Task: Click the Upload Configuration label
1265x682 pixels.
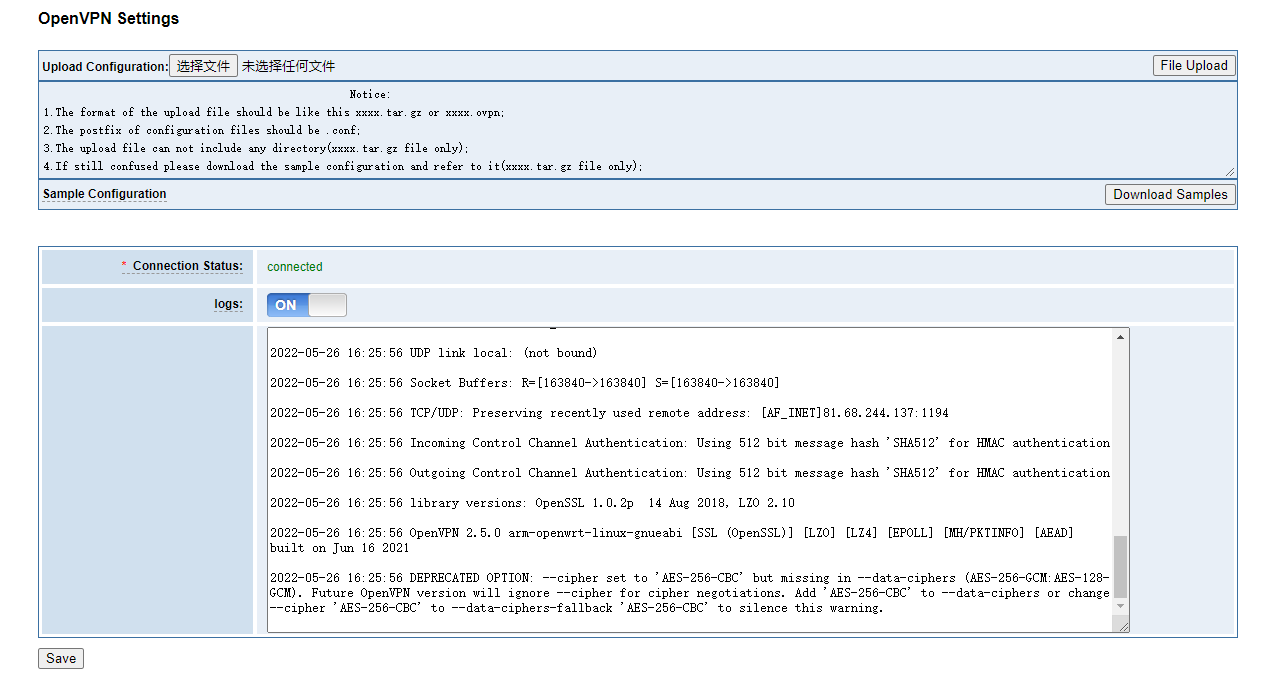Action: click(105, 67)
